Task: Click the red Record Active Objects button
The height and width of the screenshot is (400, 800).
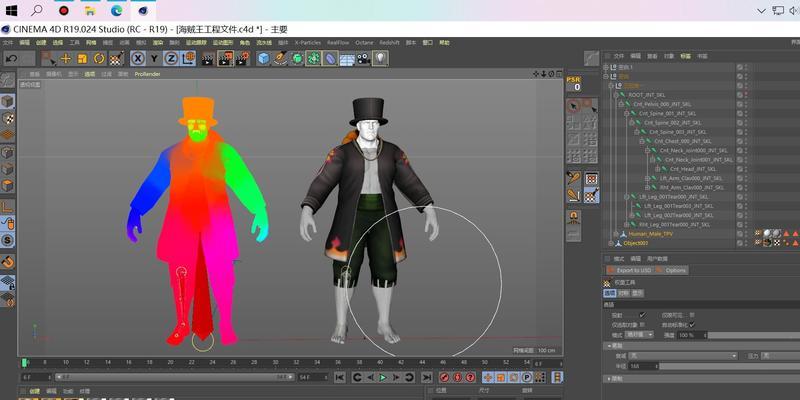Action: point(444,378)
